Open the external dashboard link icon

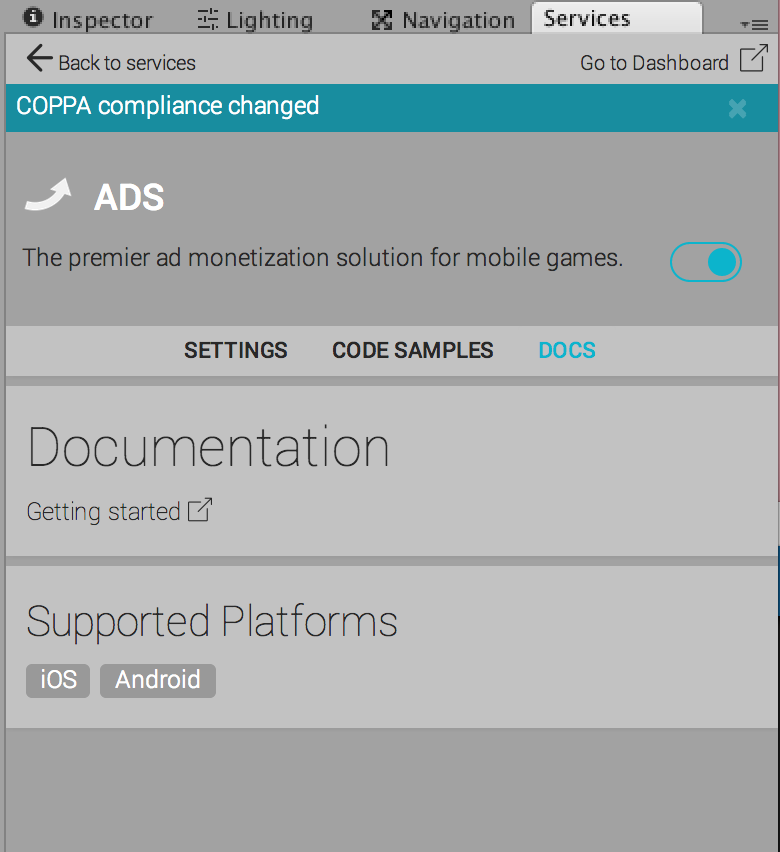(753, 58)
